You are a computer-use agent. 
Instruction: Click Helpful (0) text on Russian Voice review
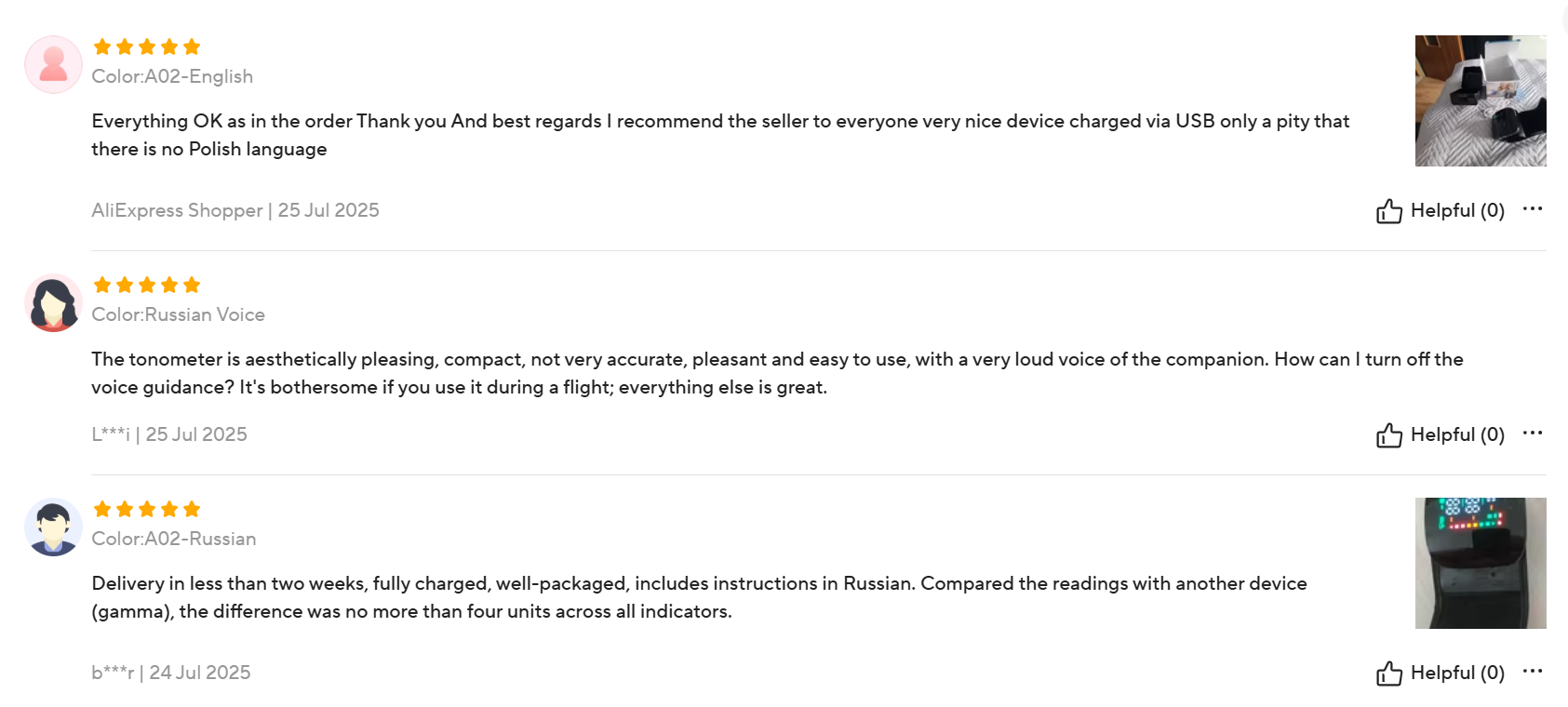click(x=1457, y=434)
